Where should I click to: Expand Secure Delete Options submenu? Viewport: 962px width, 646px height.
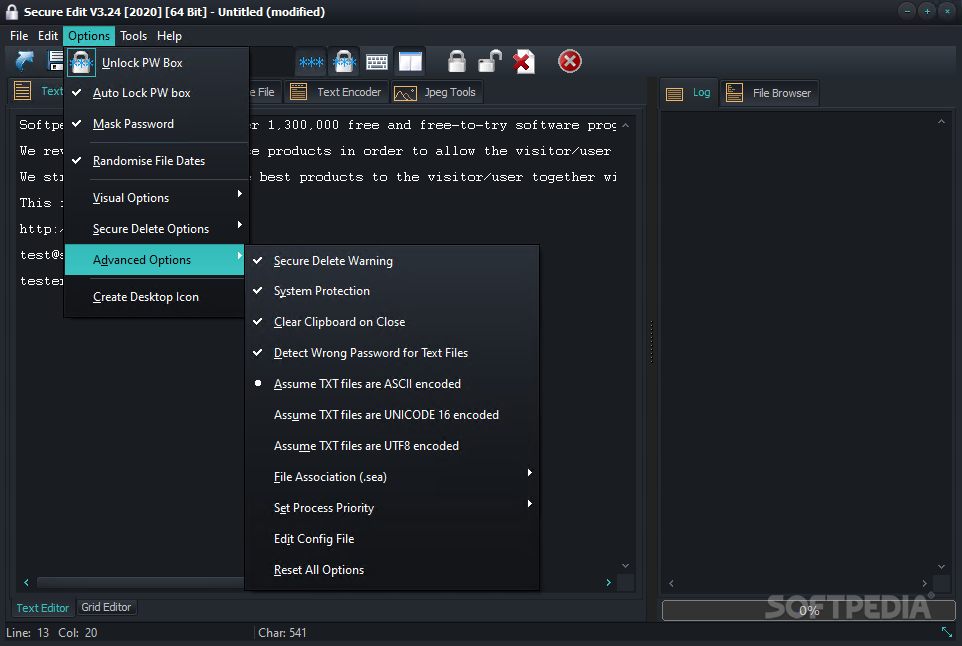click(156, 229)
